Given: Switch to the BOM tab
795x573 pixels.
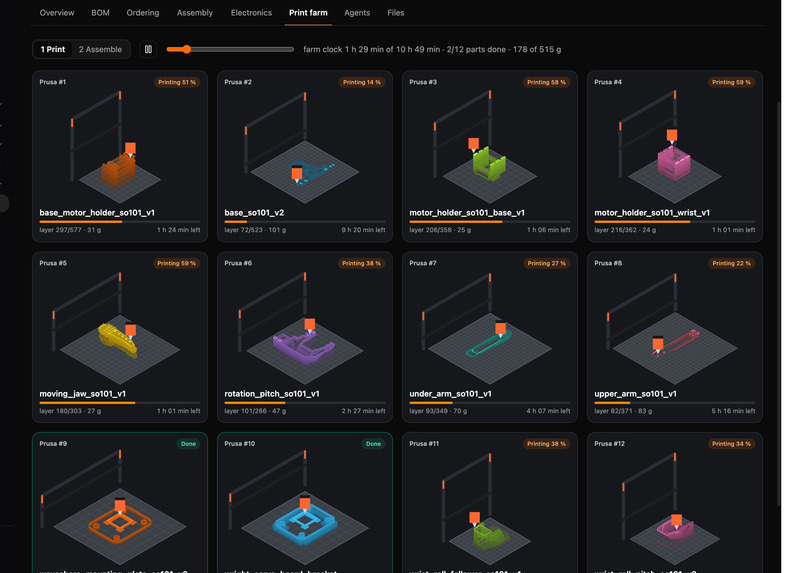Looking at the screenshot, I should coord(100,13).
